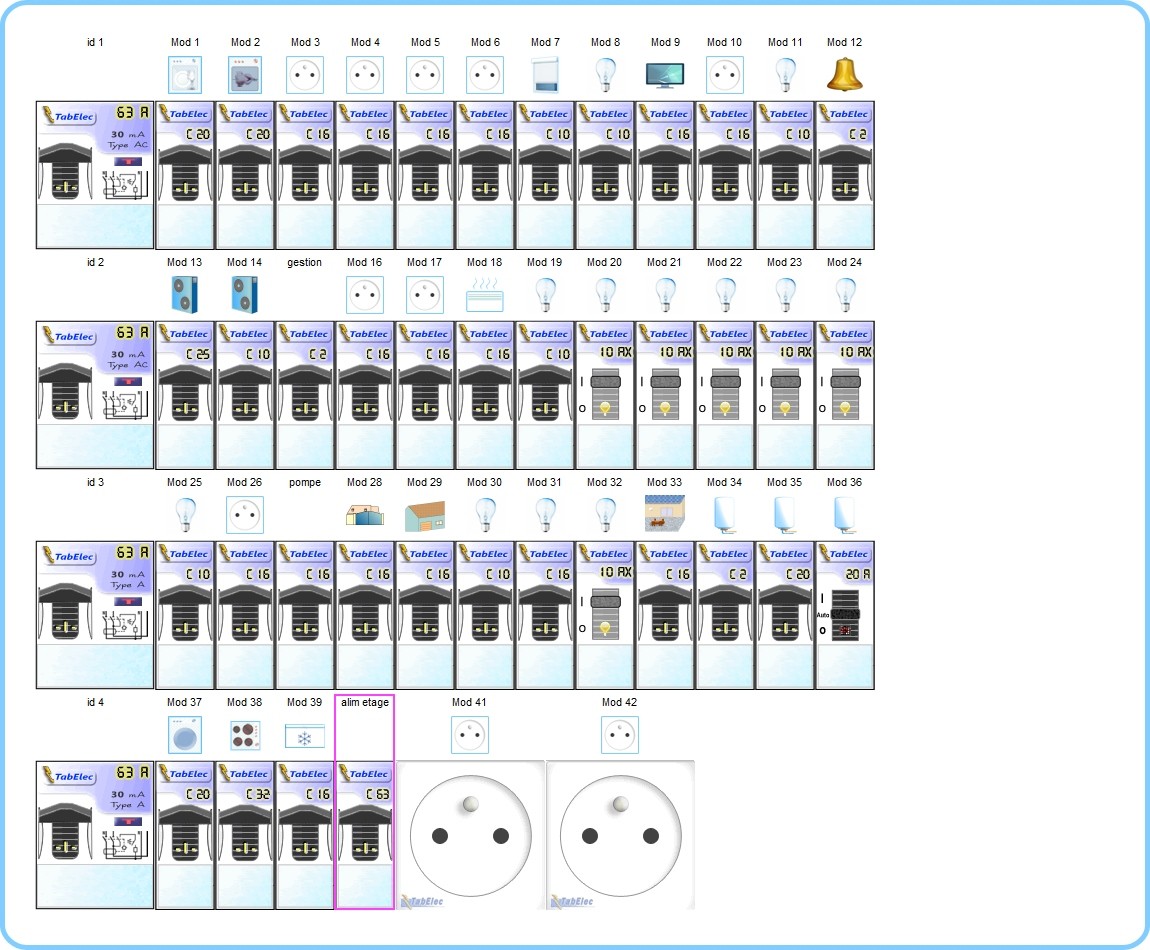Select the heat pump icon under Mod 13

[185, 295]
